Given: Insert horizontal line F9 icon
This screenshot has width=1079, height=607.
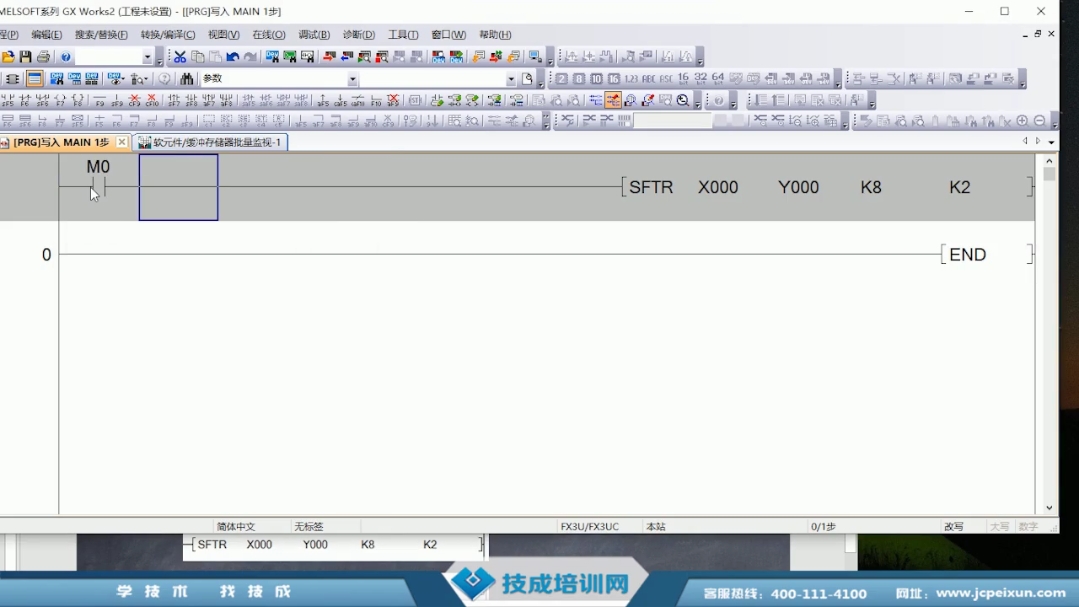Looking at the screenshot, I should point(99,101).
